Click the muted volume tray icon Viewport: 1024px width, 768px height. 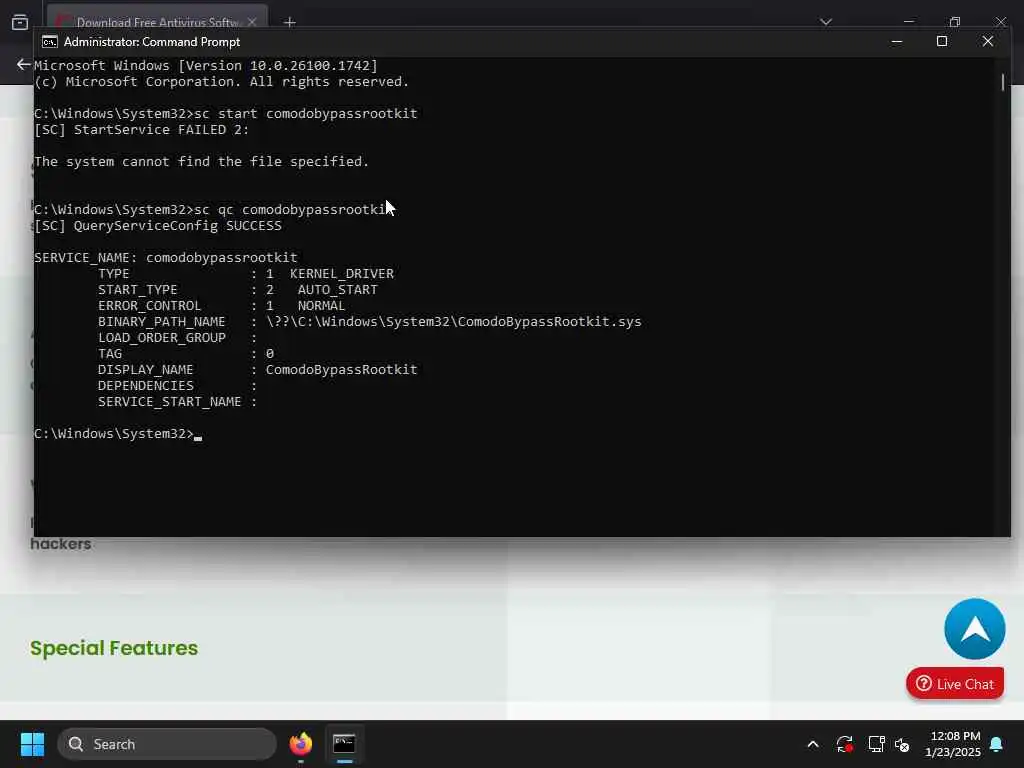903,744
